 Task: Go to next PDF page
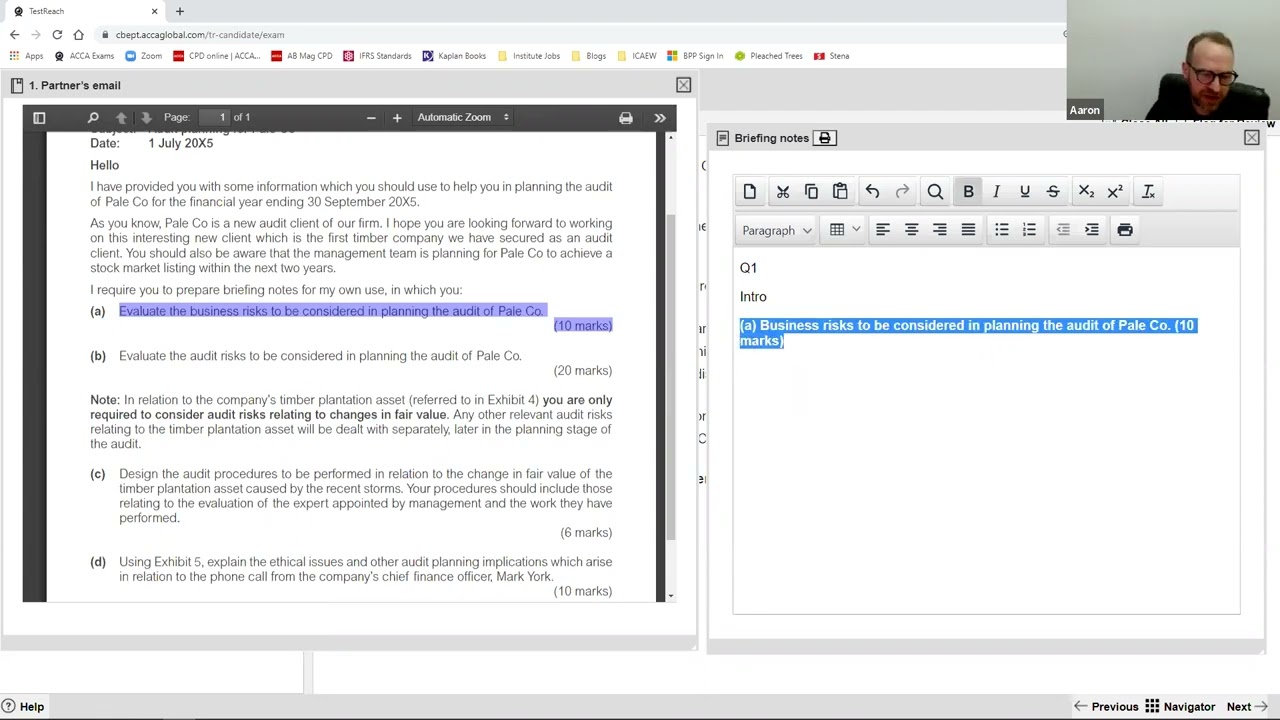[146, 118]
